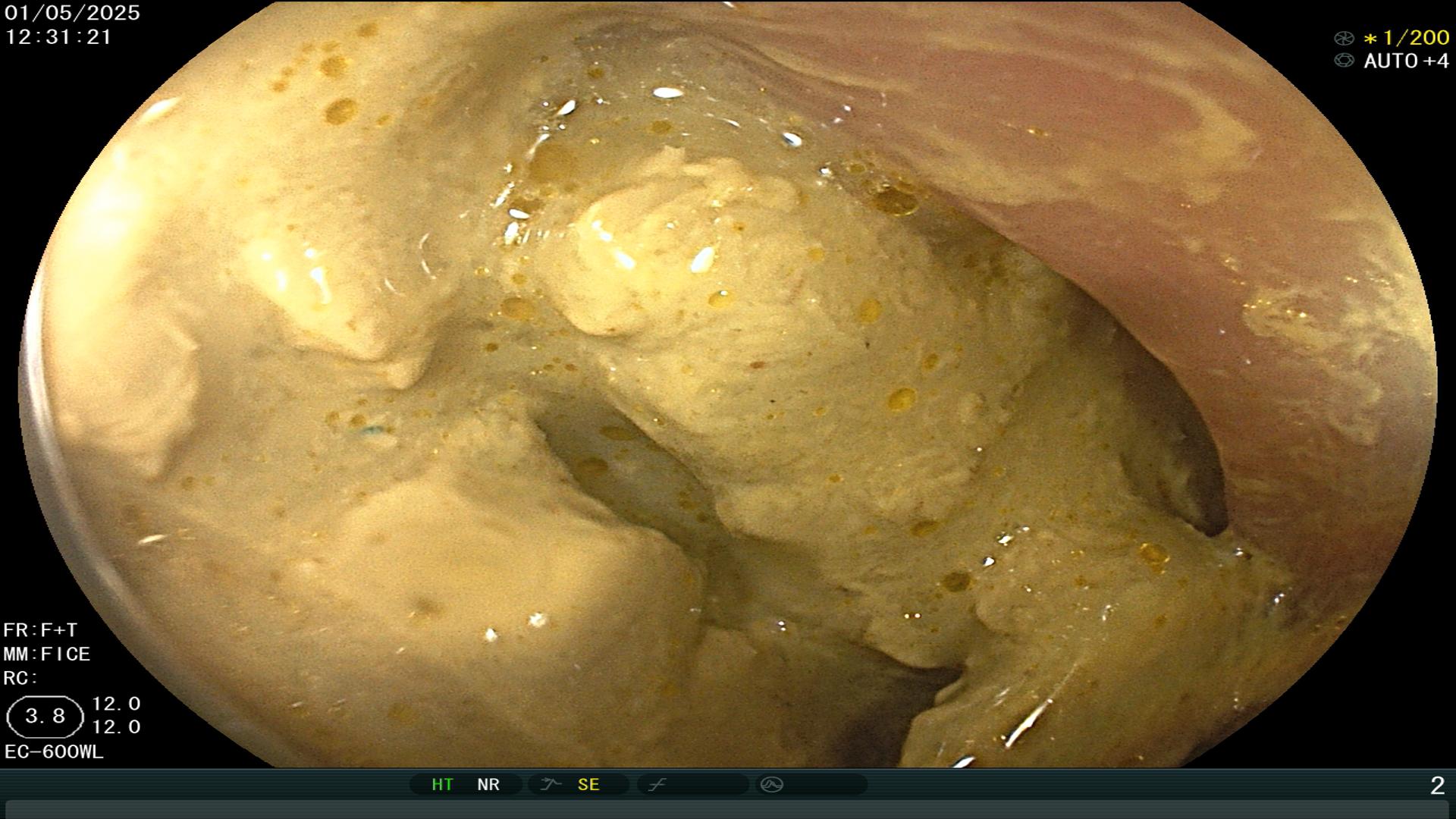Select the structure enhancement curve icon beside SE
The width and height of the screenshot is (1456, 819).
click(x=550, y=784)
